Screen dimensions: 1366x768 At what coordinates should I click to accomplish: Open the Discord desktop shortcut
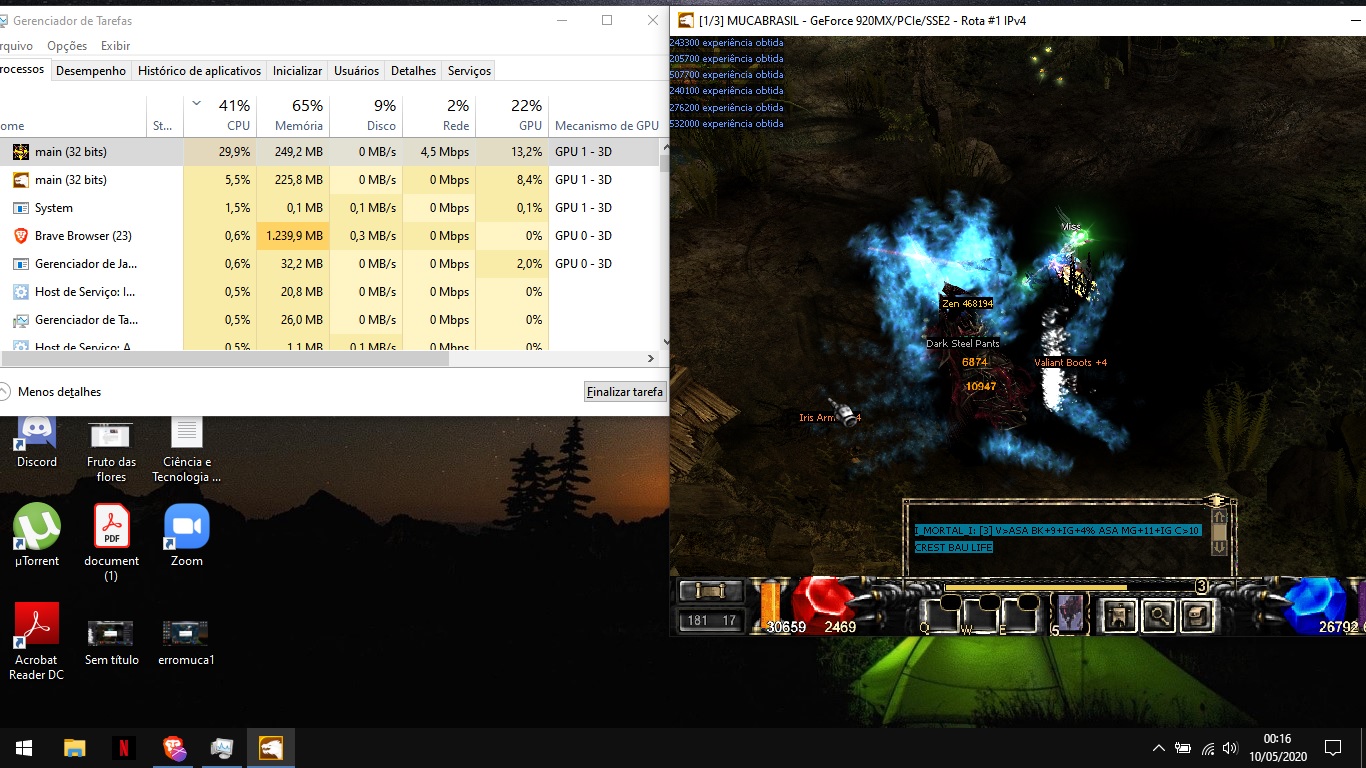(37, 432)
